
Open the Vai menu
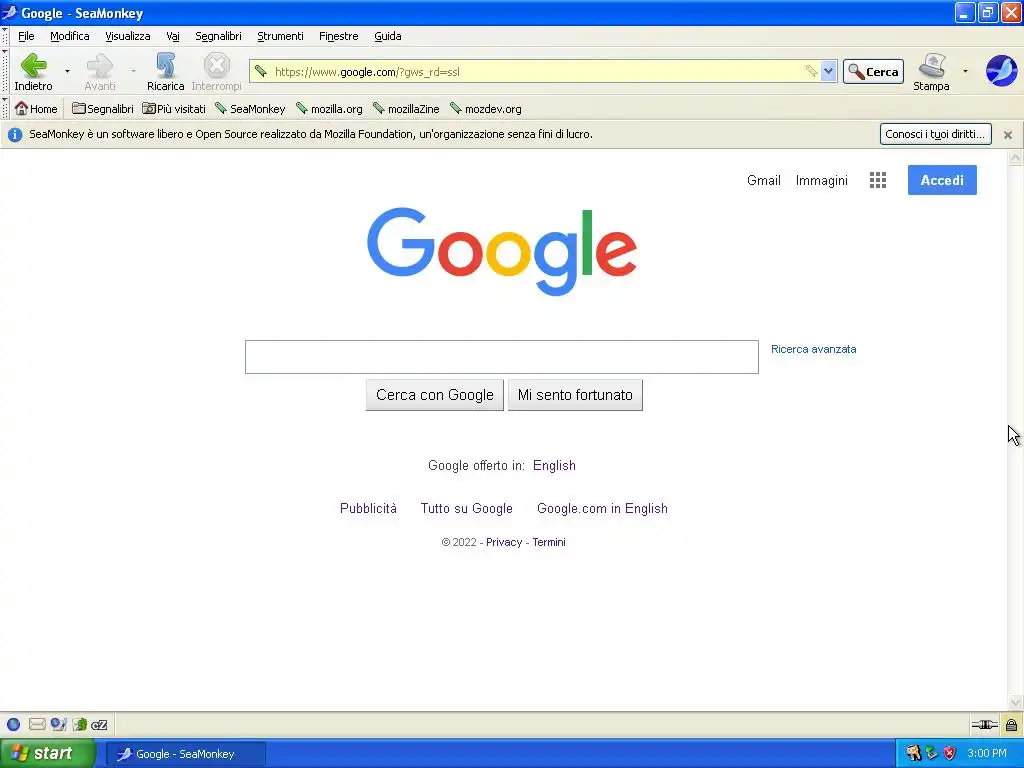click(x=172, y=36)
